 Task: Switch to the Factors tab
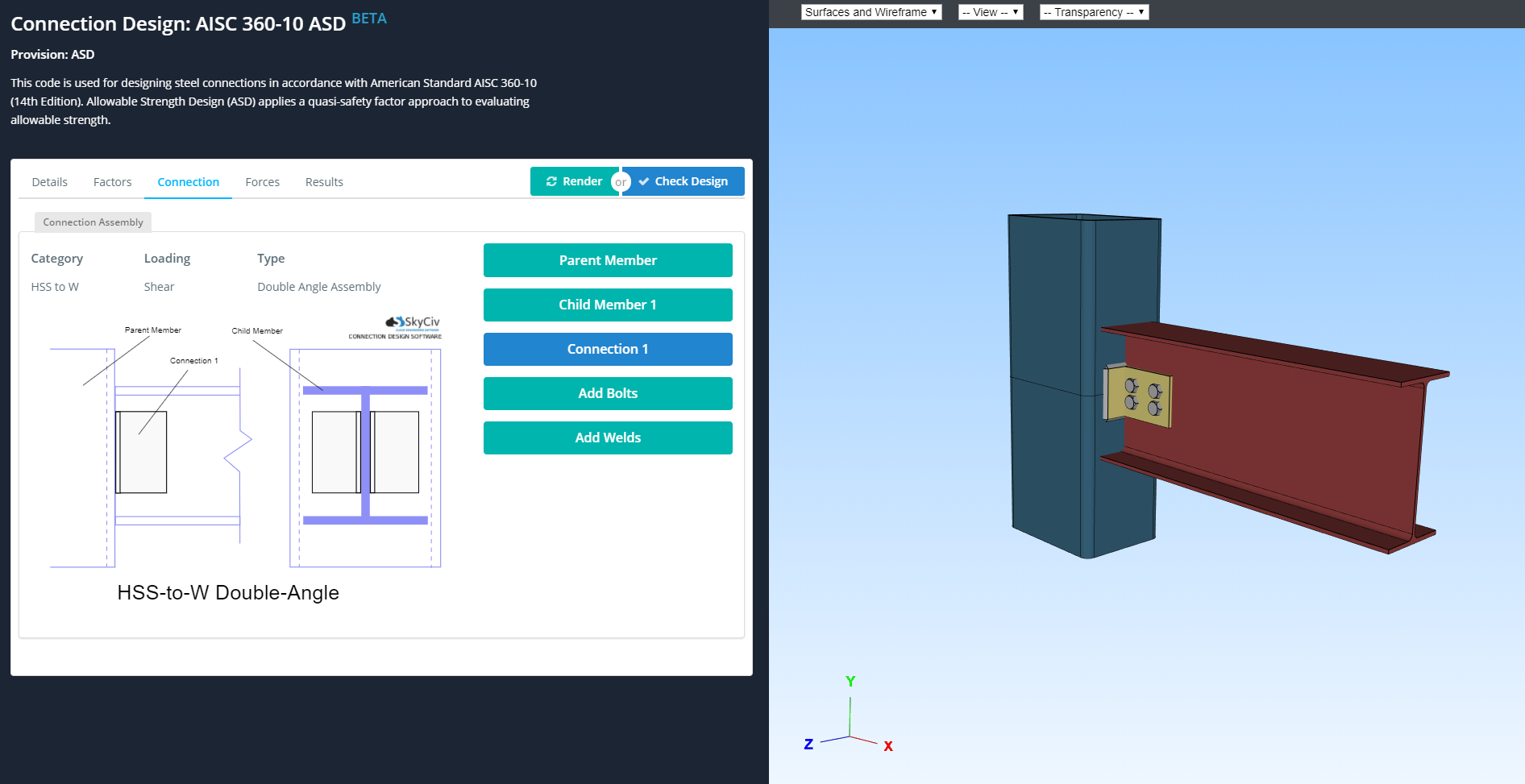coord(112,182)
